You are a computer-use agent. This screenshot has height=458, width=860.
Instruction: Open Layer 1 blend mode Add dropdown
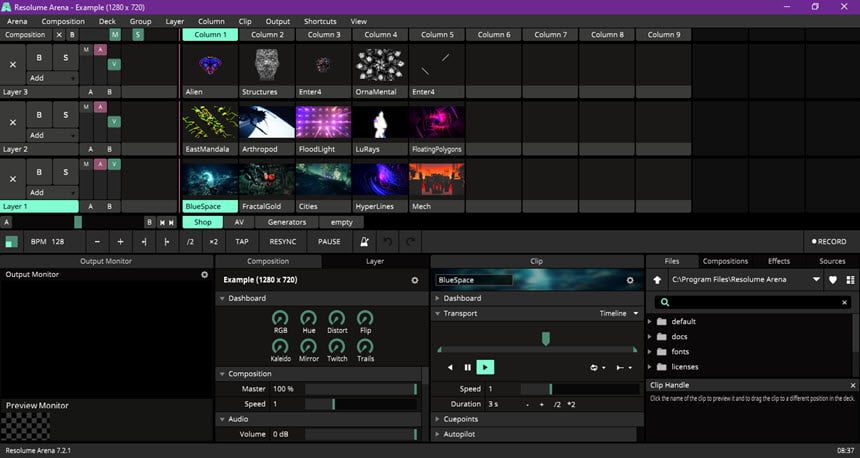point(53,193)
